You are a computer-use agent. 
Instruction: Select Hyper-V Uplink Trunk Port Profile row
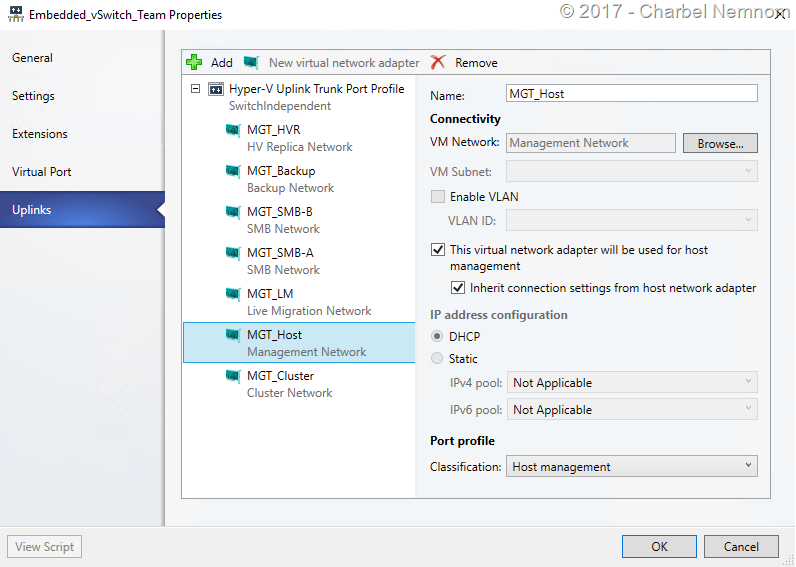click(x=299, y=97)
